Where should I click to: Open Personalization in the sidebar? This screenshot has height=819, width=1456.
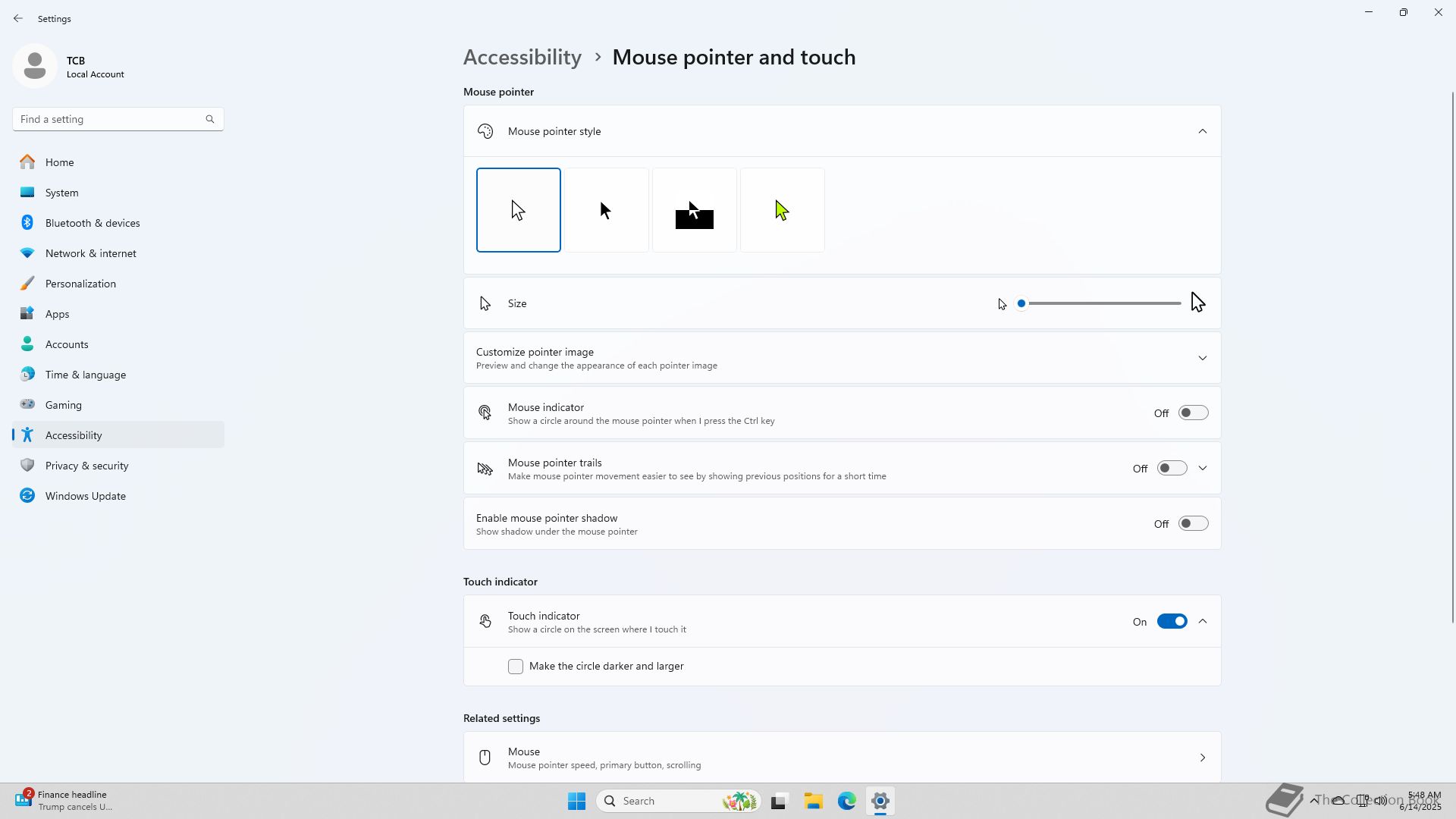80,284
